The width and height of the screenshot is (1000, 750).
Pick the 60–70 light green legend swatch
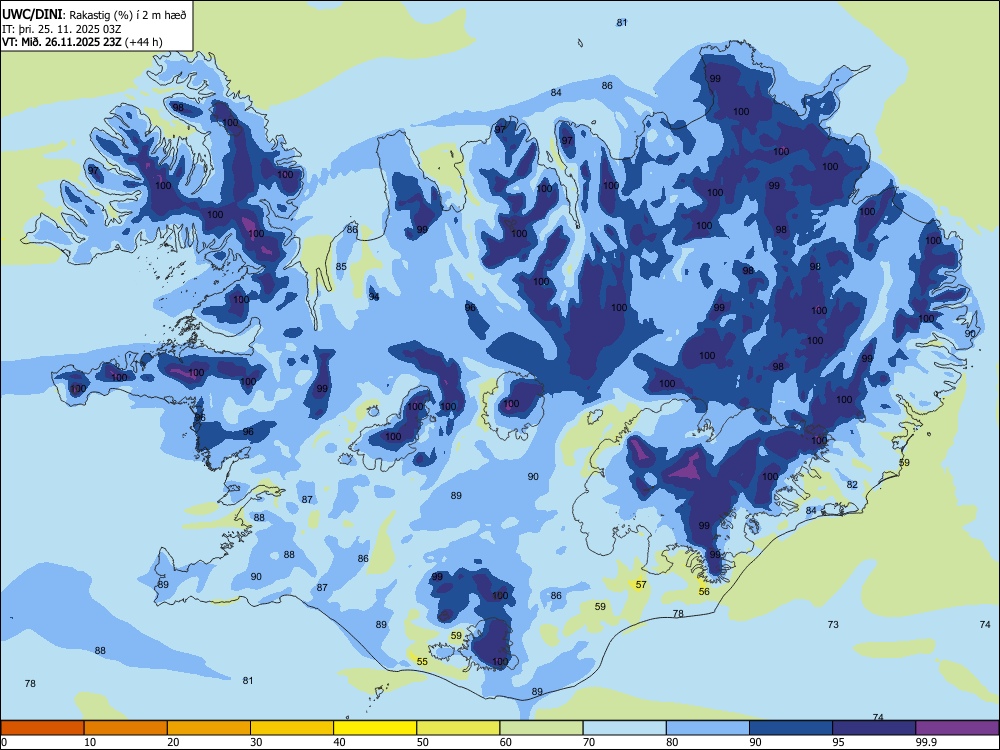point(541,728)
